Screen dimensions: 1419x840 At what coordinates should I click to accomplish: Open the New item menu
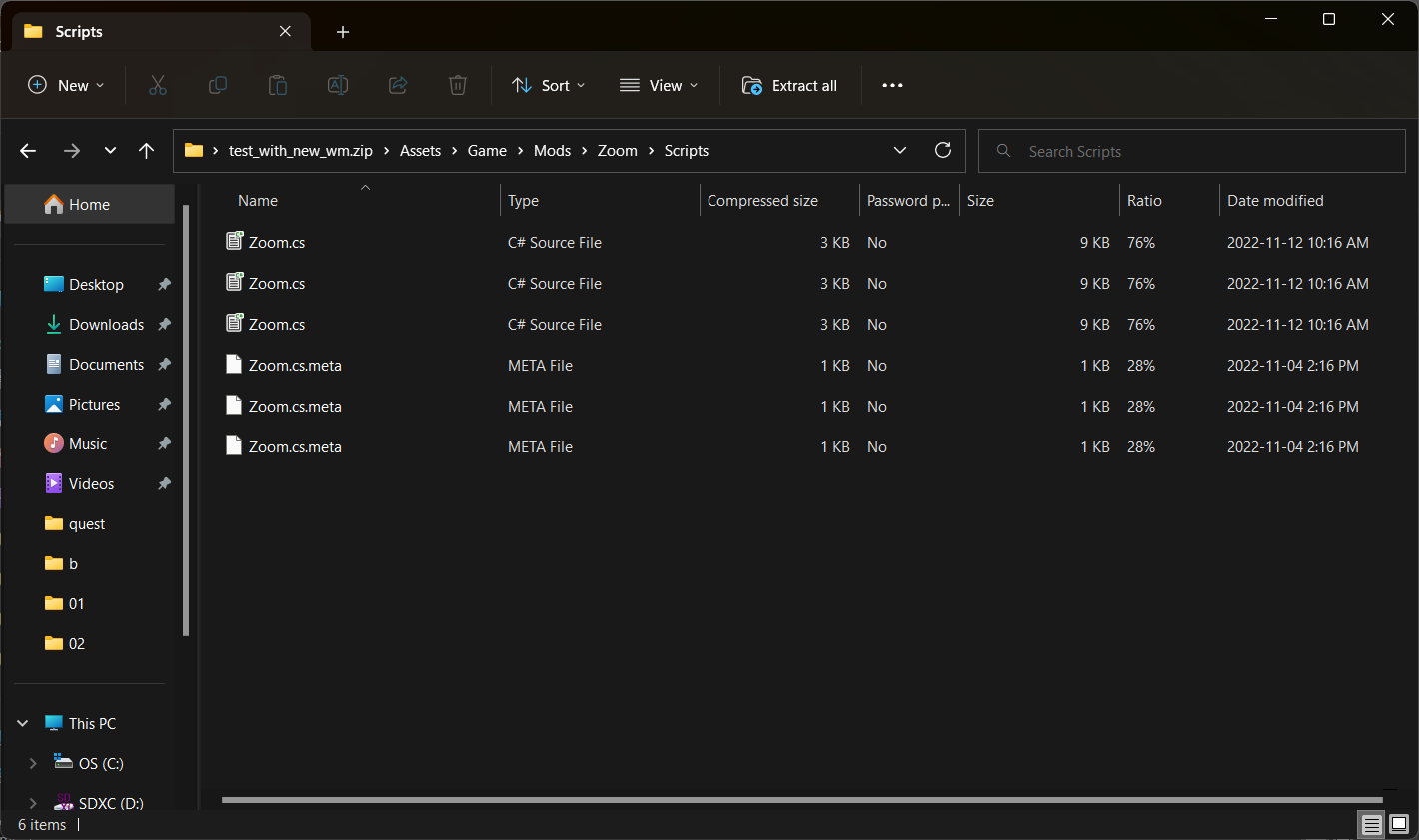pos(66,86)
